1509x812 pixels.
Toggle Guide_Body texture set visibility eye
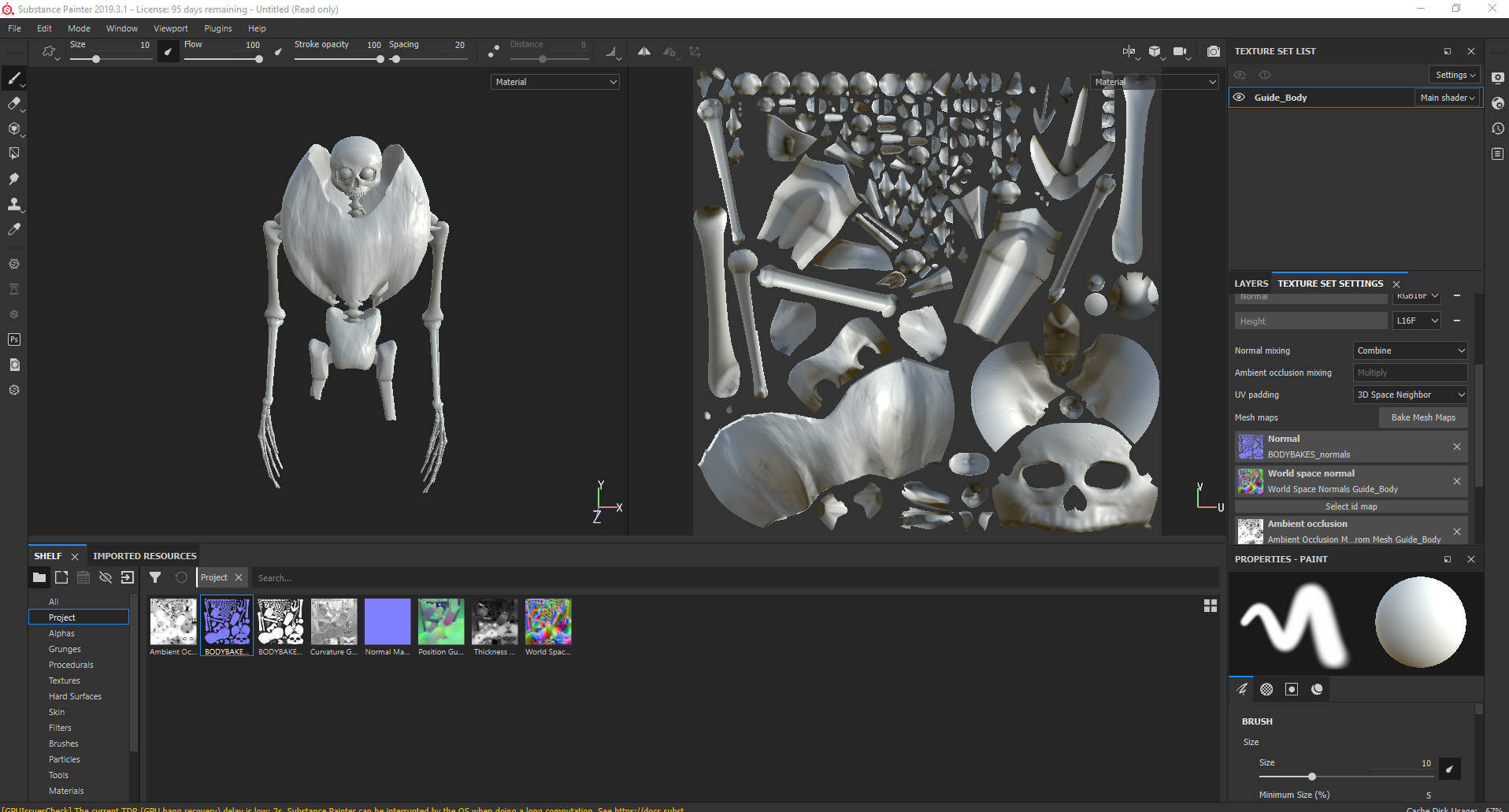(x=1239, y=98)
